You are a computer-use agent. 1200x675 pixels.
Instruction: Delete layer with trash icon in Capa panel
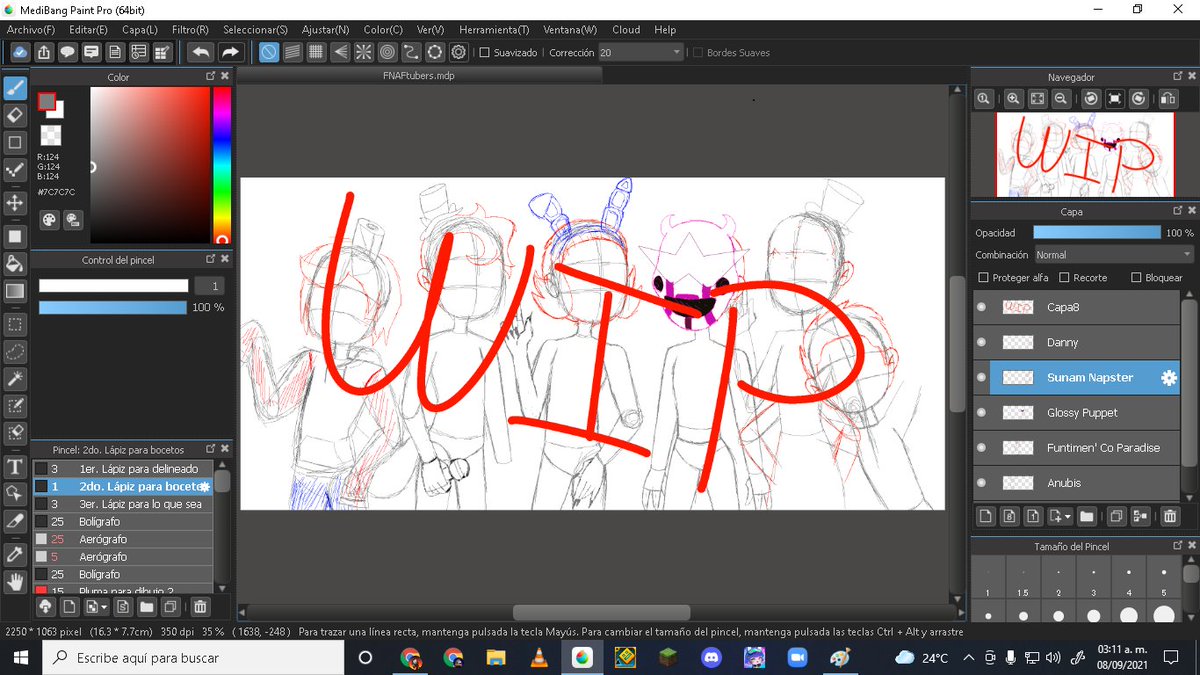(1170, 516)
